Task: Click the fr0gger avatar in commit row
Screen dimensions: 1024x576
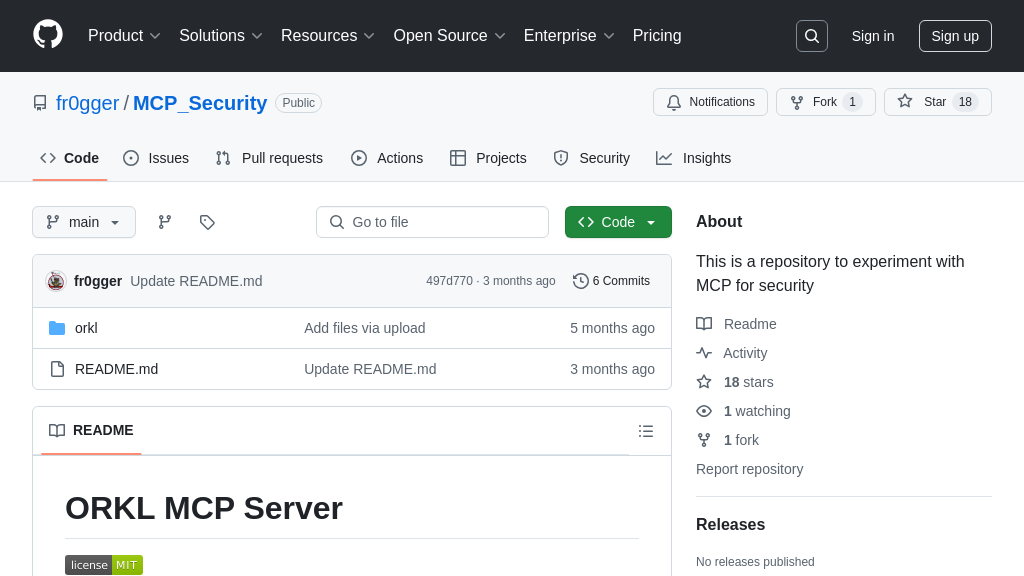Action: (x=56, y=281)
